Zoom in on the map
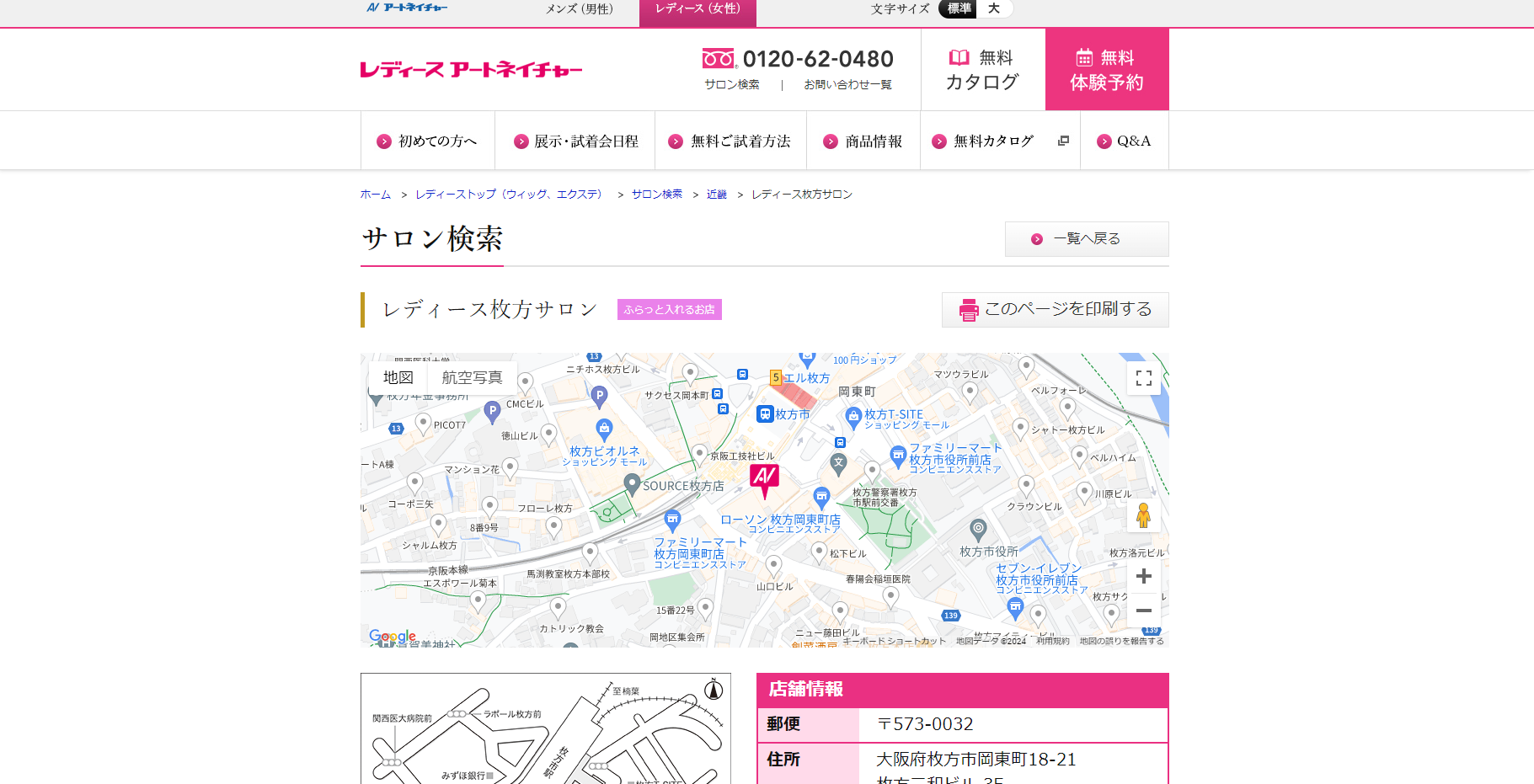1534x784 pixels. (x=1144, y=576)
